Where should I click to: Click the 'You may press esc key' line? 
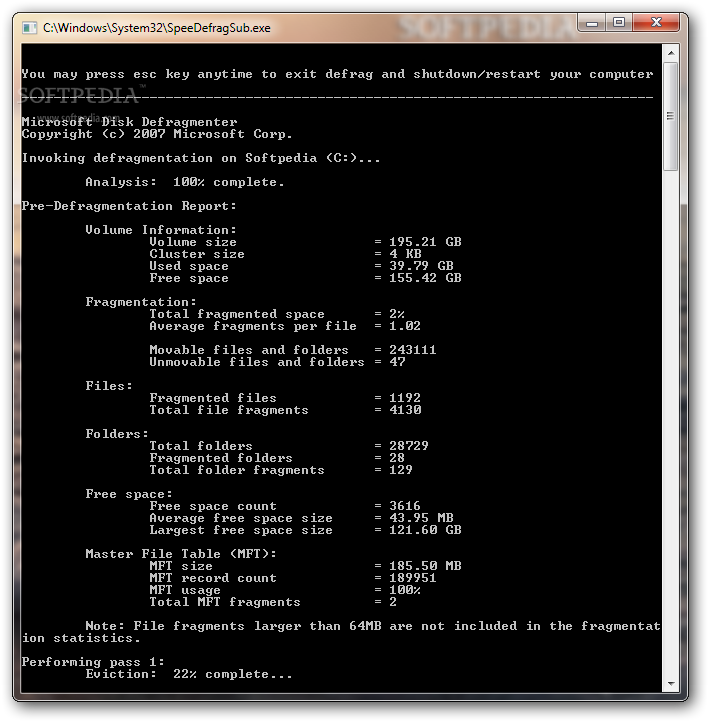pos(337,74)
